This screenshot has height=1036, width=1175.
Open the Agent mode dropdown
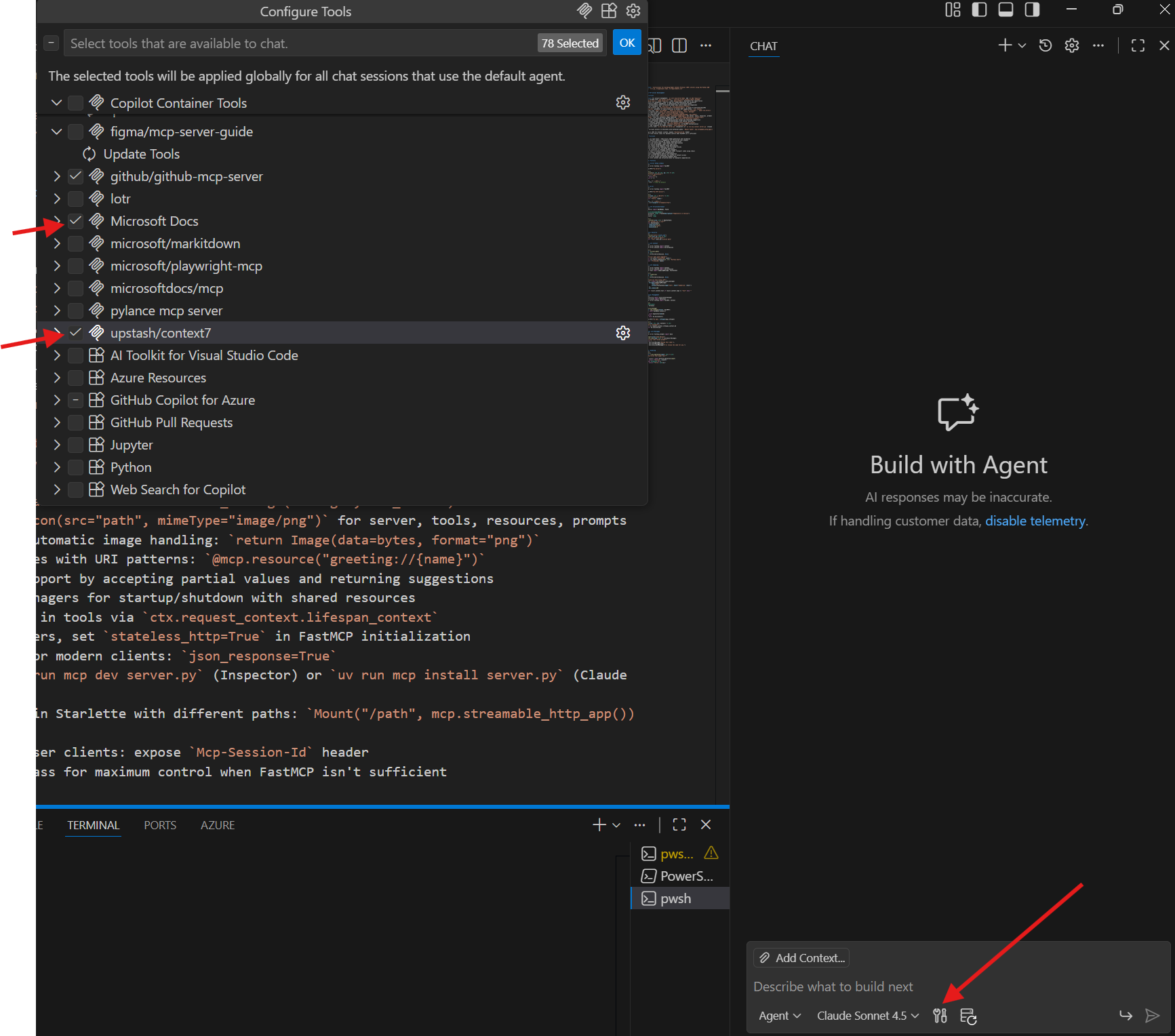coord(778,1015)
